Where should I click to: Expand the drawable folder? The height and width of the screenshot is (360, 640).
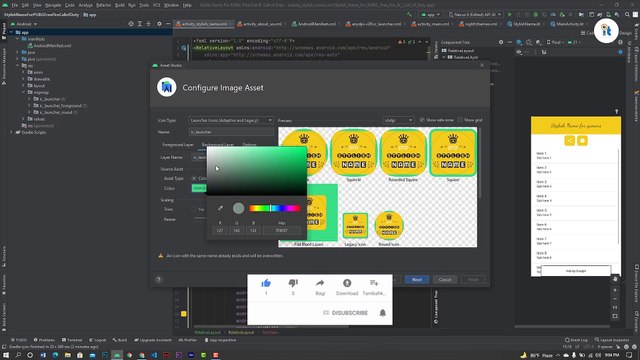[x=24, y=79]
